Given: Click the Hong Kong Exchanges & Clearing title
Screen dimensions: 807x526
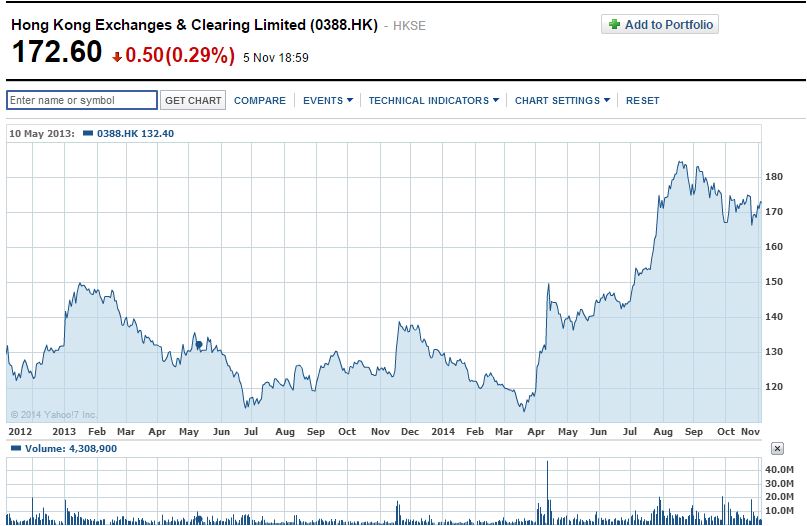Looking at the screenshot, I should [194, 25].
